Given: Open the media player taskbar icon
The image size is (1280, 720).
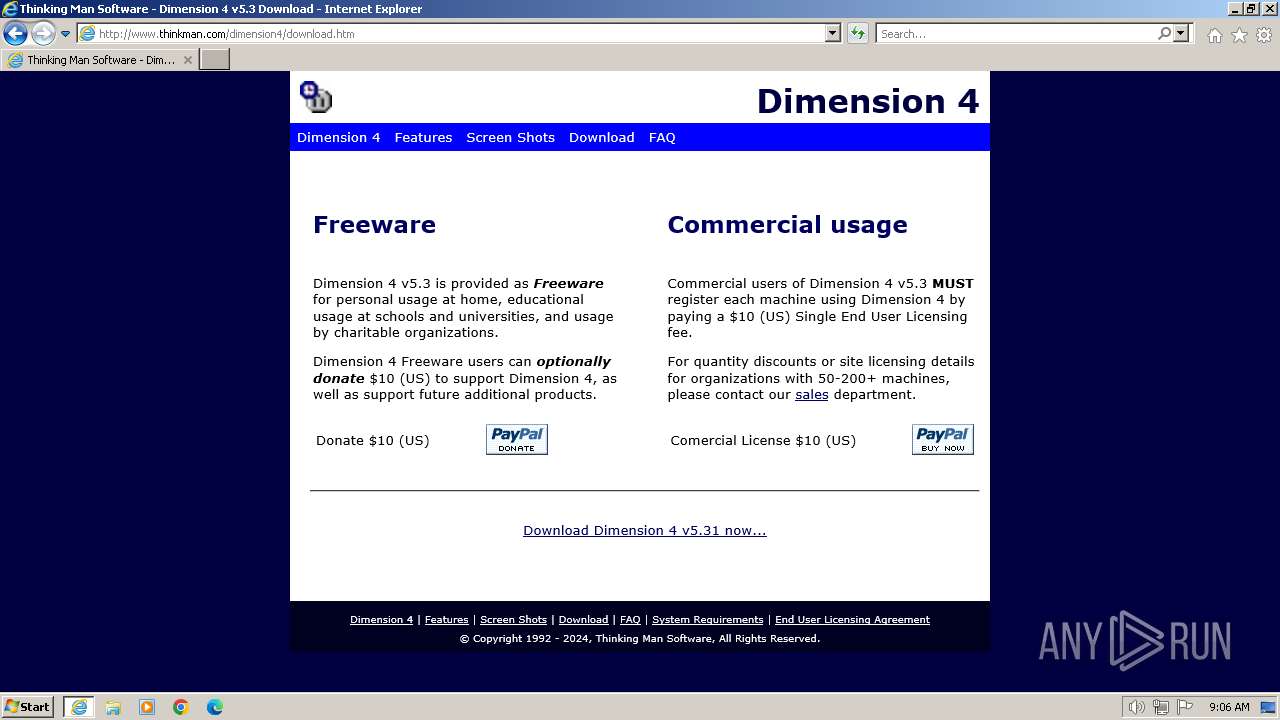Looking at the screenshot, I should click(x=147, y=707).
